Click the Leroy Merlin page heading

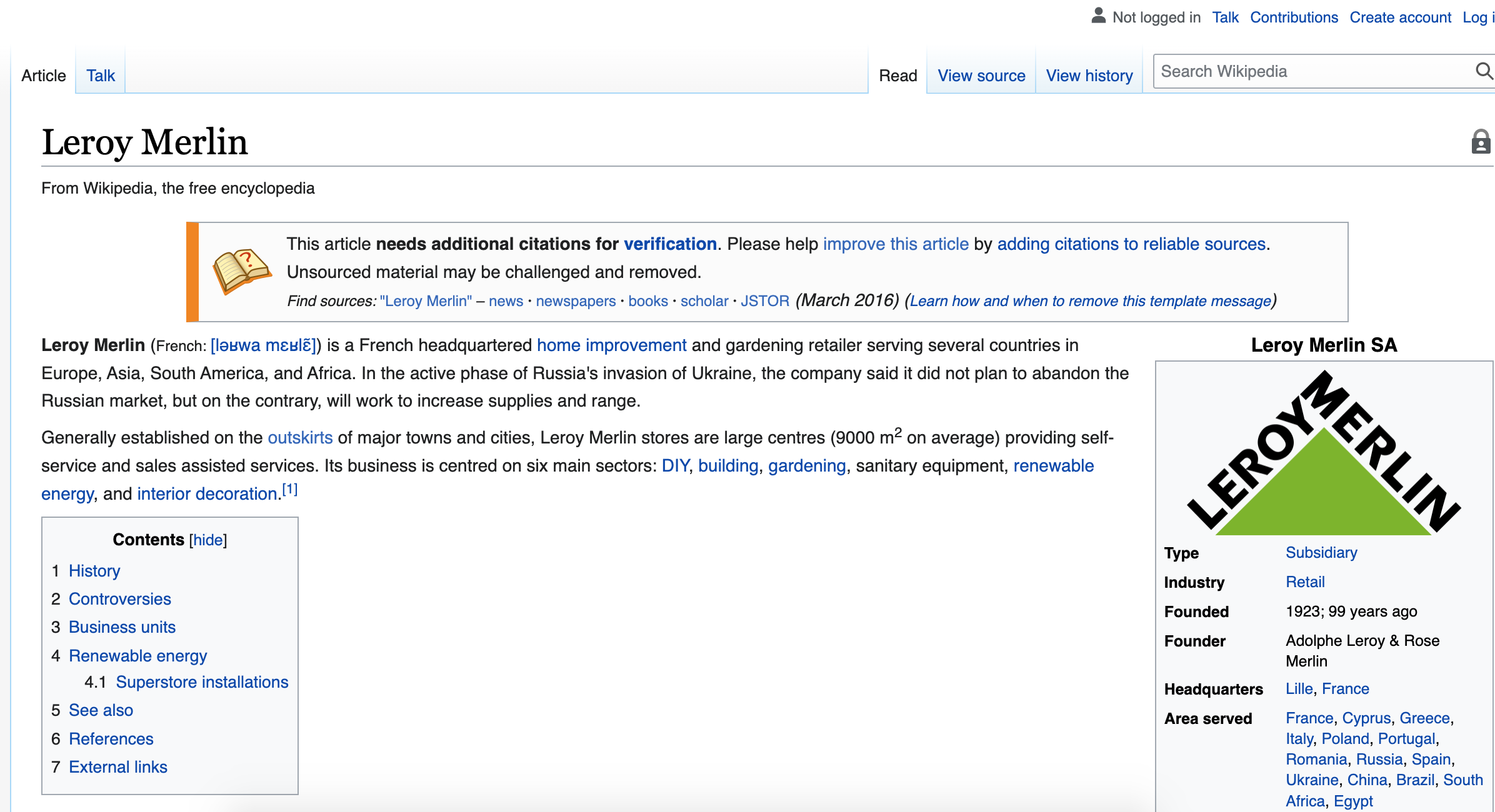click(144, 142)
